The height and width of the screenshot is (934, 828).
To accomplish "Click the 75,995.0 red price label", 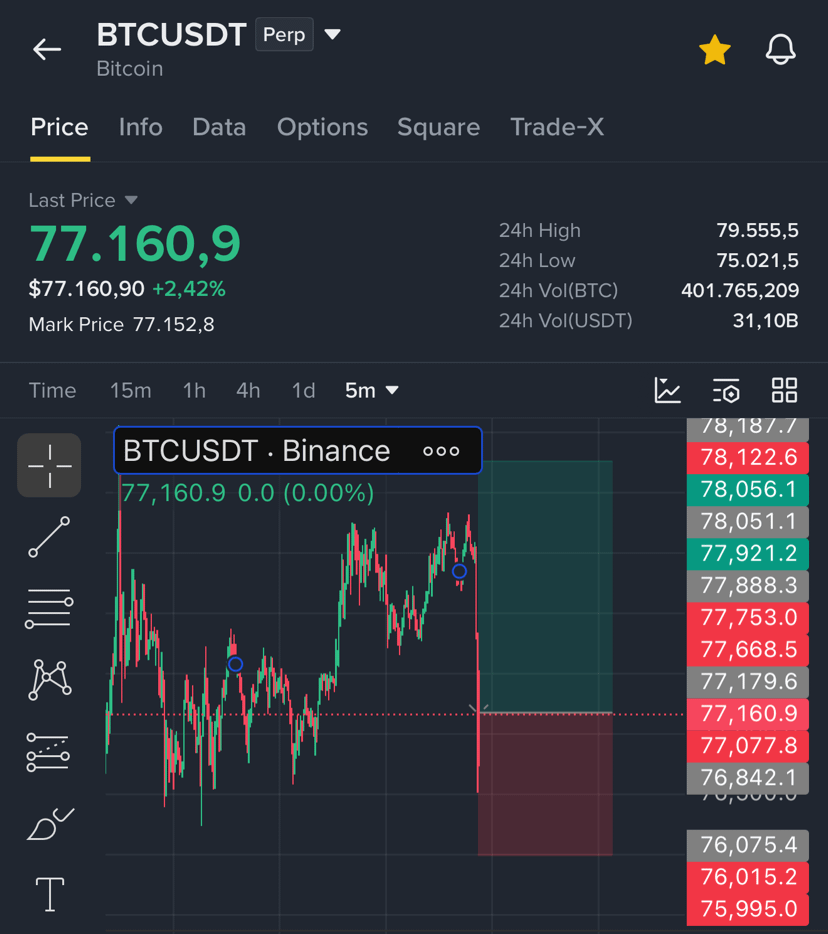I will point(748,910).
